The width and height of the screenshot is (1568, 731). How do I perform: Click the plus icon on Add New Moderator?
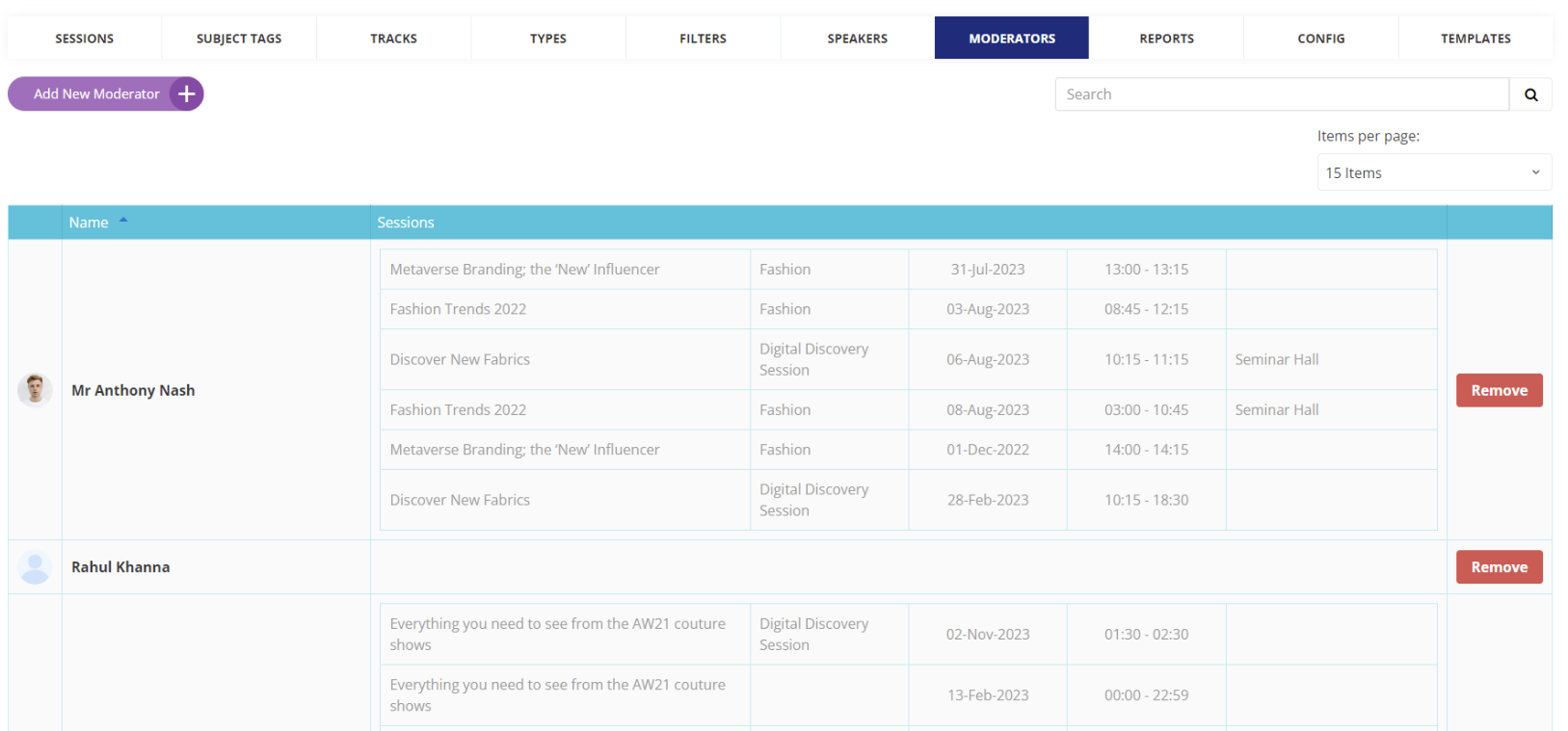coord(187,94)
